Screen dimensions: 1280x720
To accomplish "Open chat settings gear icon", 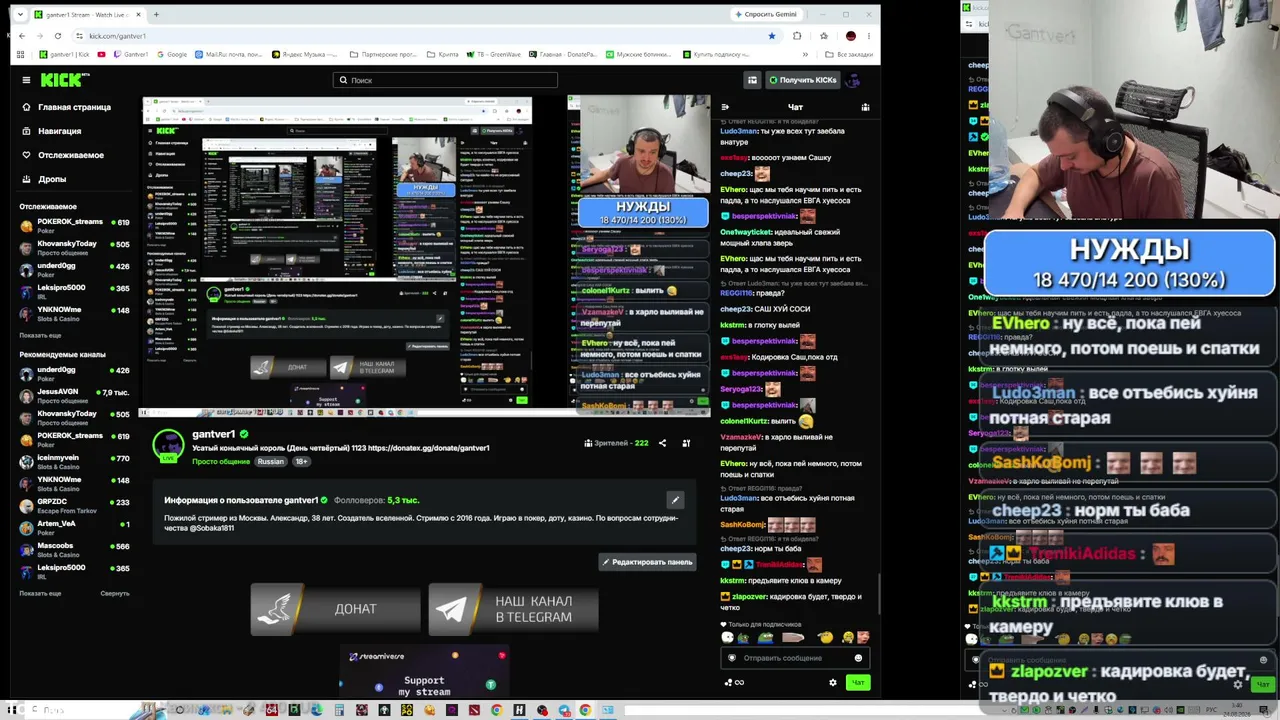I will [833, 682].
